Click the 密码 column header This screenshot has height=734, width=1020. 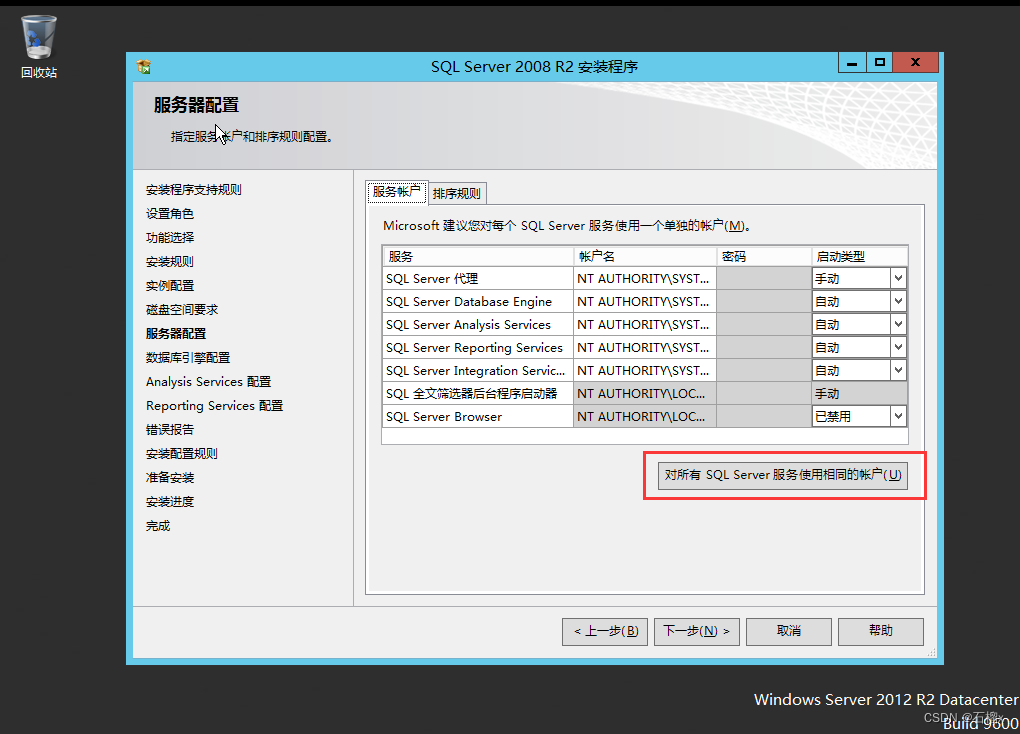(764, 256)
